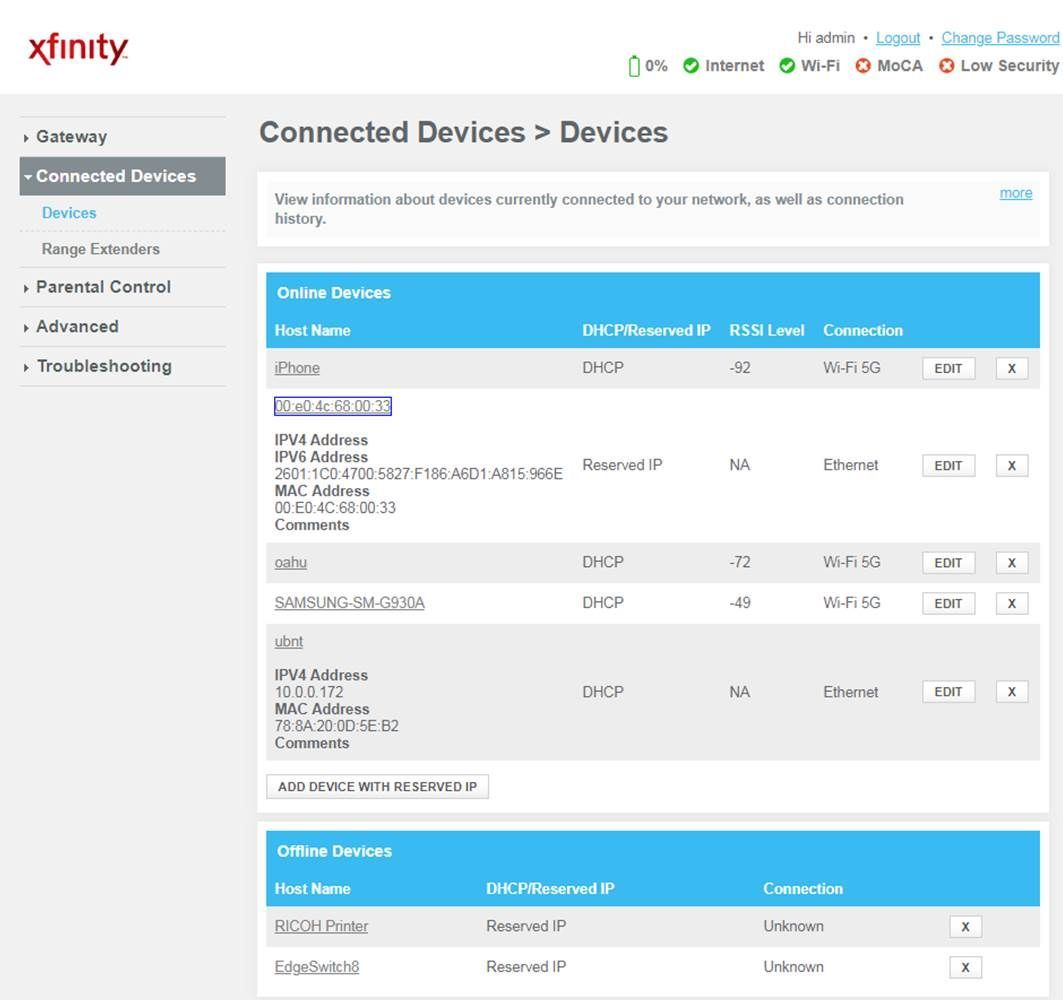Edit the SAMSUNG-SM-G930A device
1063x1000 pixels.
(x=947, y=603)
